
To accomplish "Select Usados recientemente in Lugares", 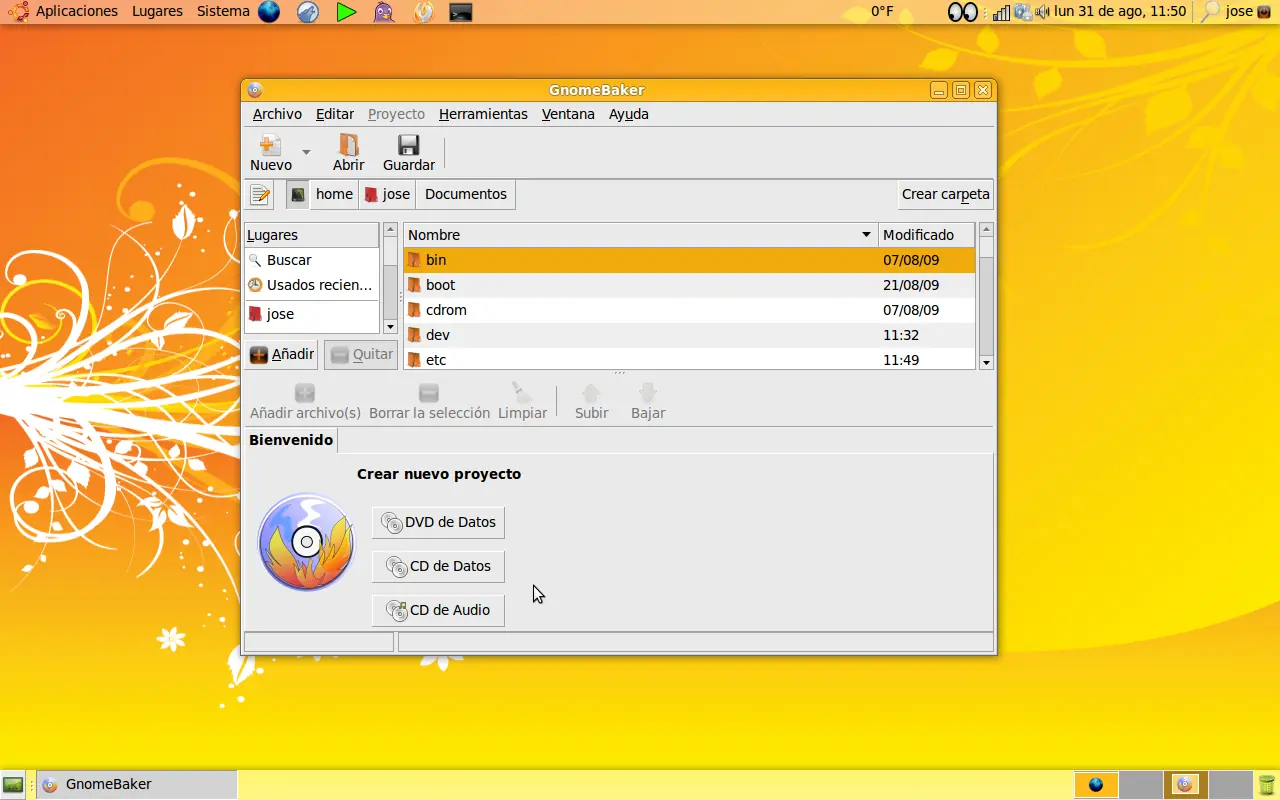I will [x=312, y=285].
